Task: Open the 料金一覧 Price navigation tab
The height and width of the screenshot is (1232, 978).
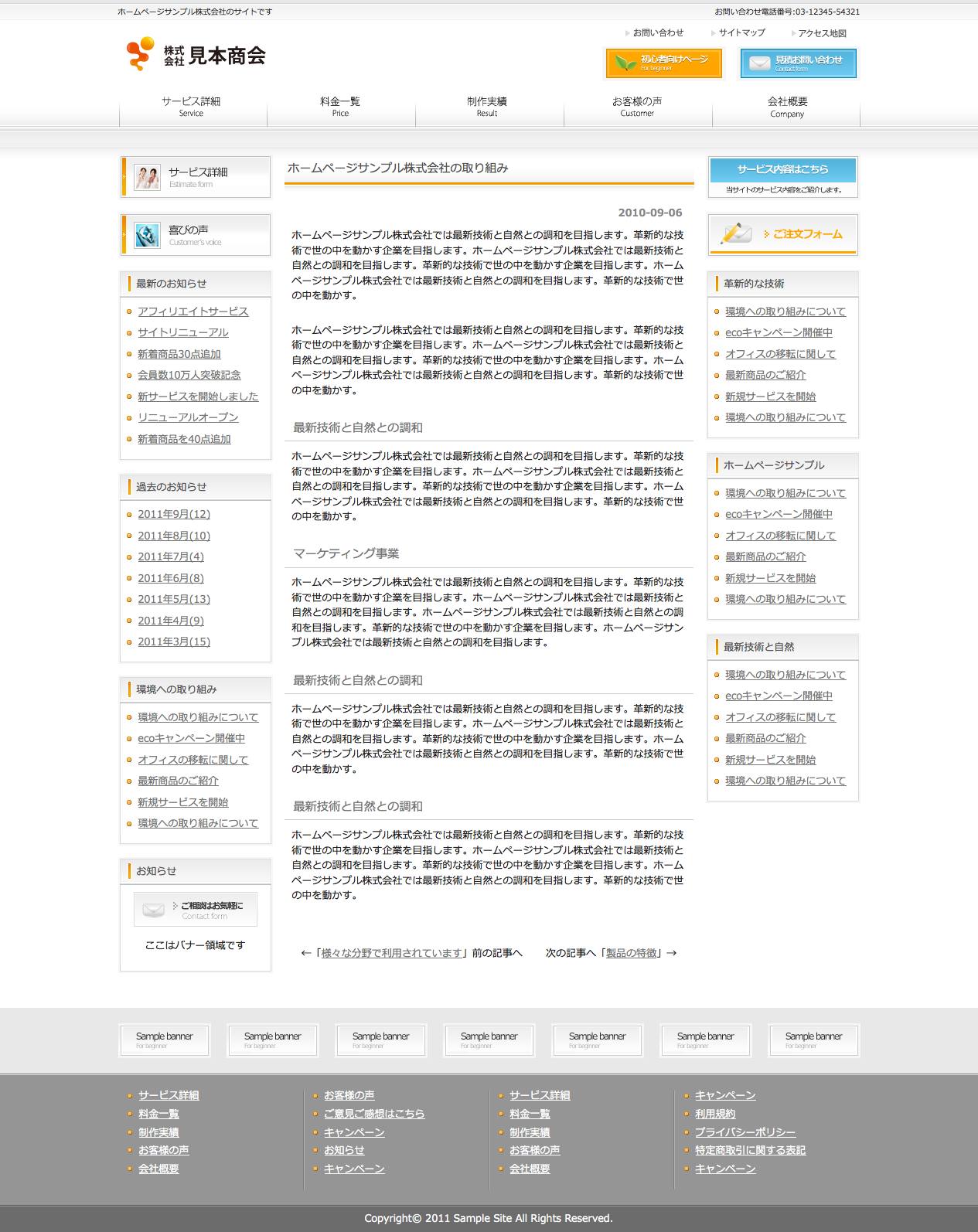Action: coord(340,107)
